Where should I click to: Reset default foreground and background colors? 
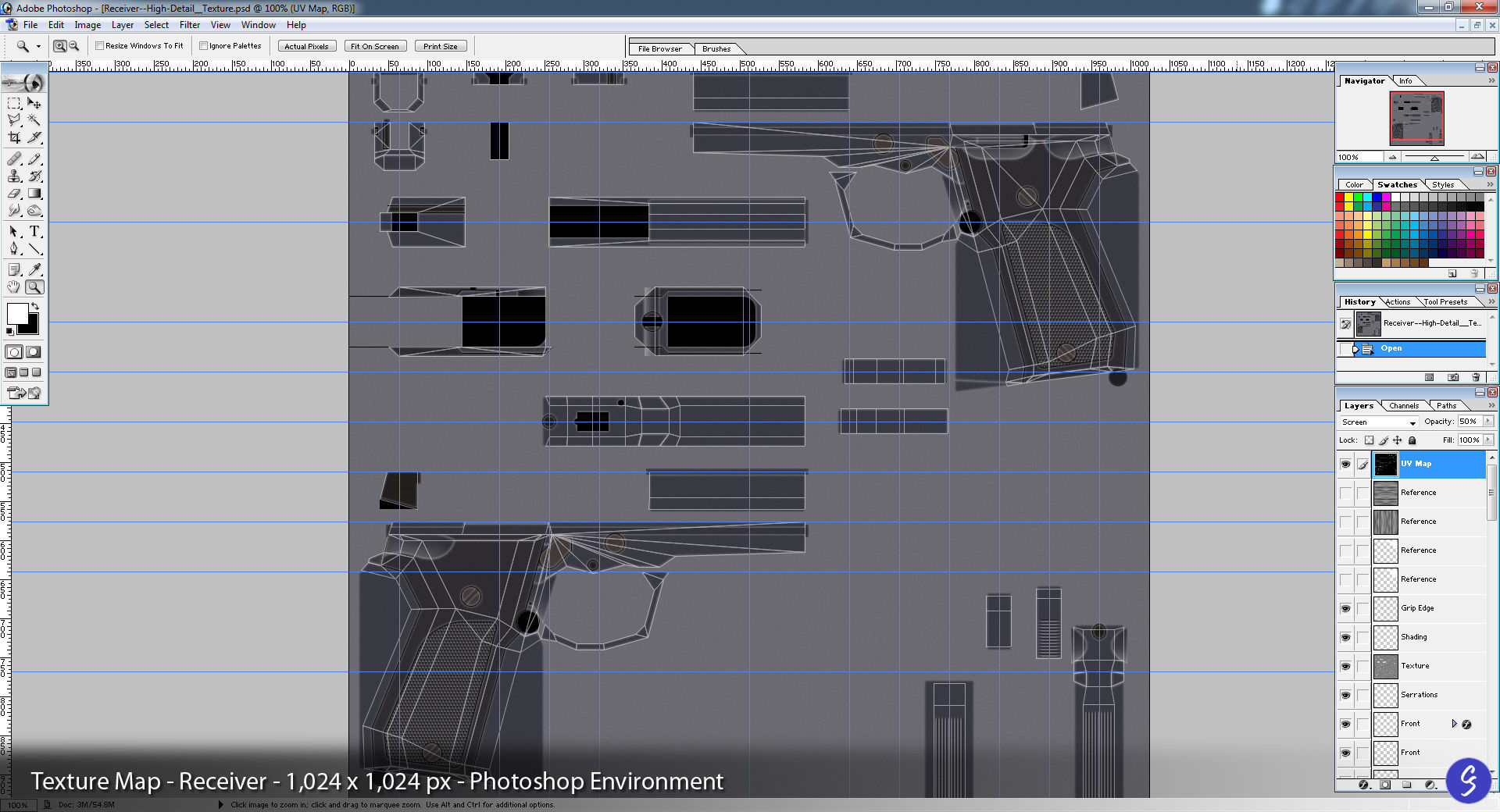(x=10, y=332)
